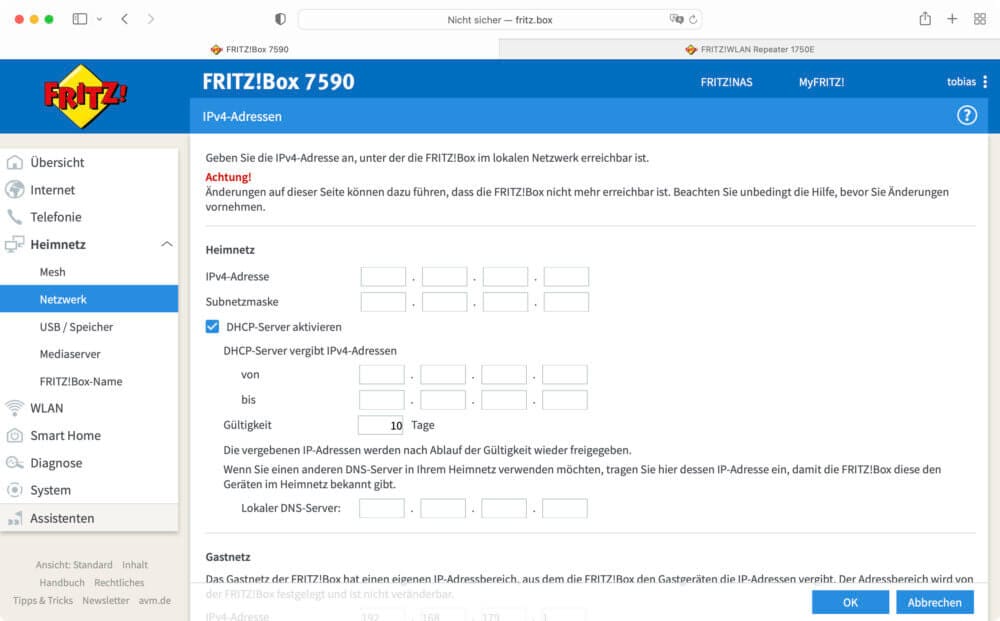This screenshot has width=1000, height=621.
Task: Click first DHCP 'von' octet field
Action: tap(381, 375)
